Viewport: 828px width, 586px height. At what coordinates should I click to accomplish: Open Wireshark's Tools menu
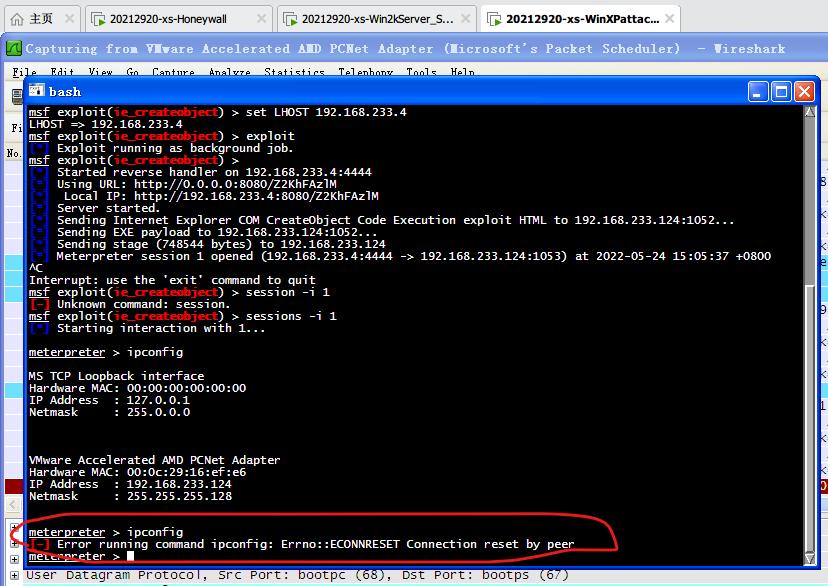pos(421,72)
